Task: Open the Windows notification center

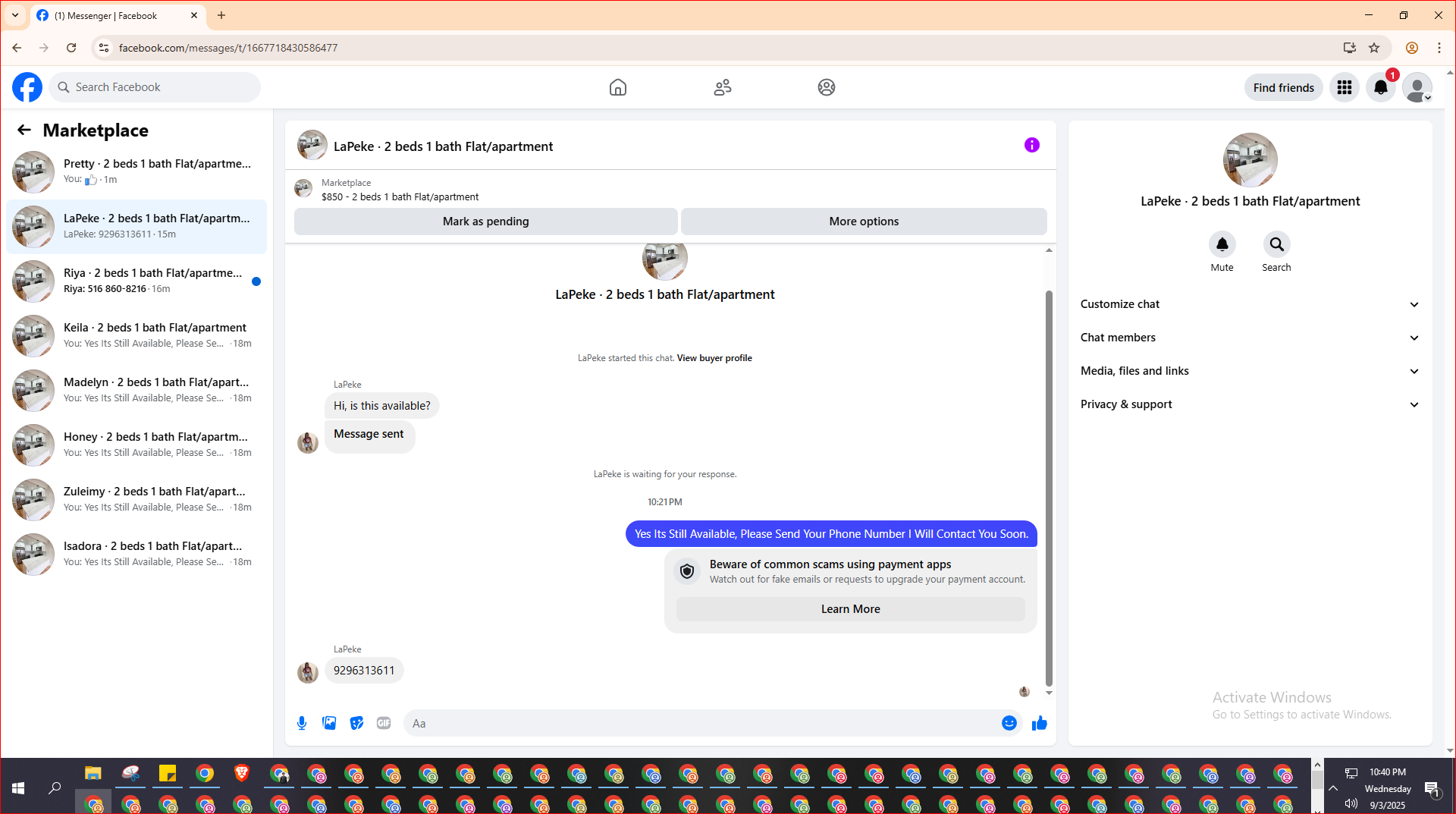Action: (1432, 789)
